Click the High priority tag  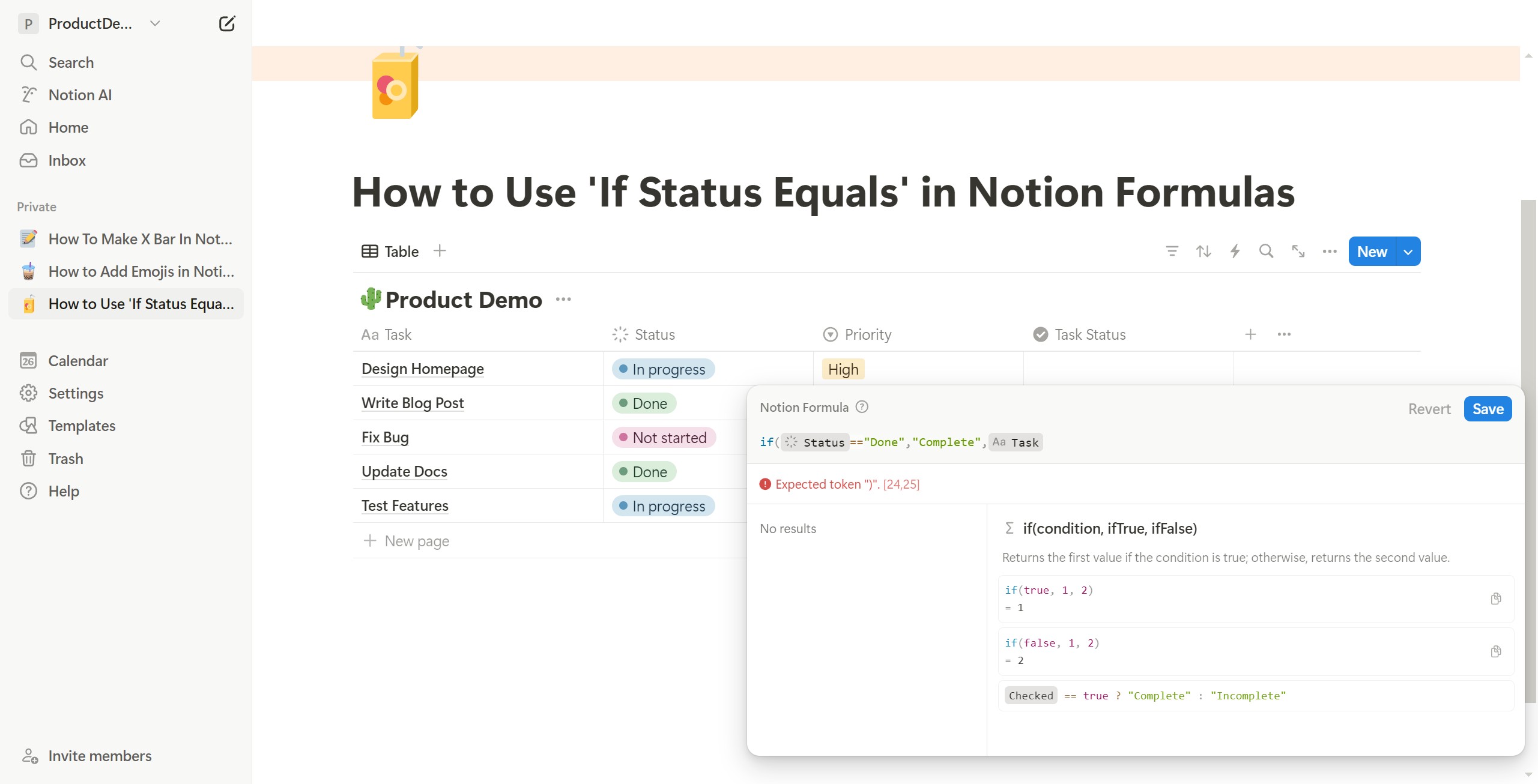tap(843, 369)
